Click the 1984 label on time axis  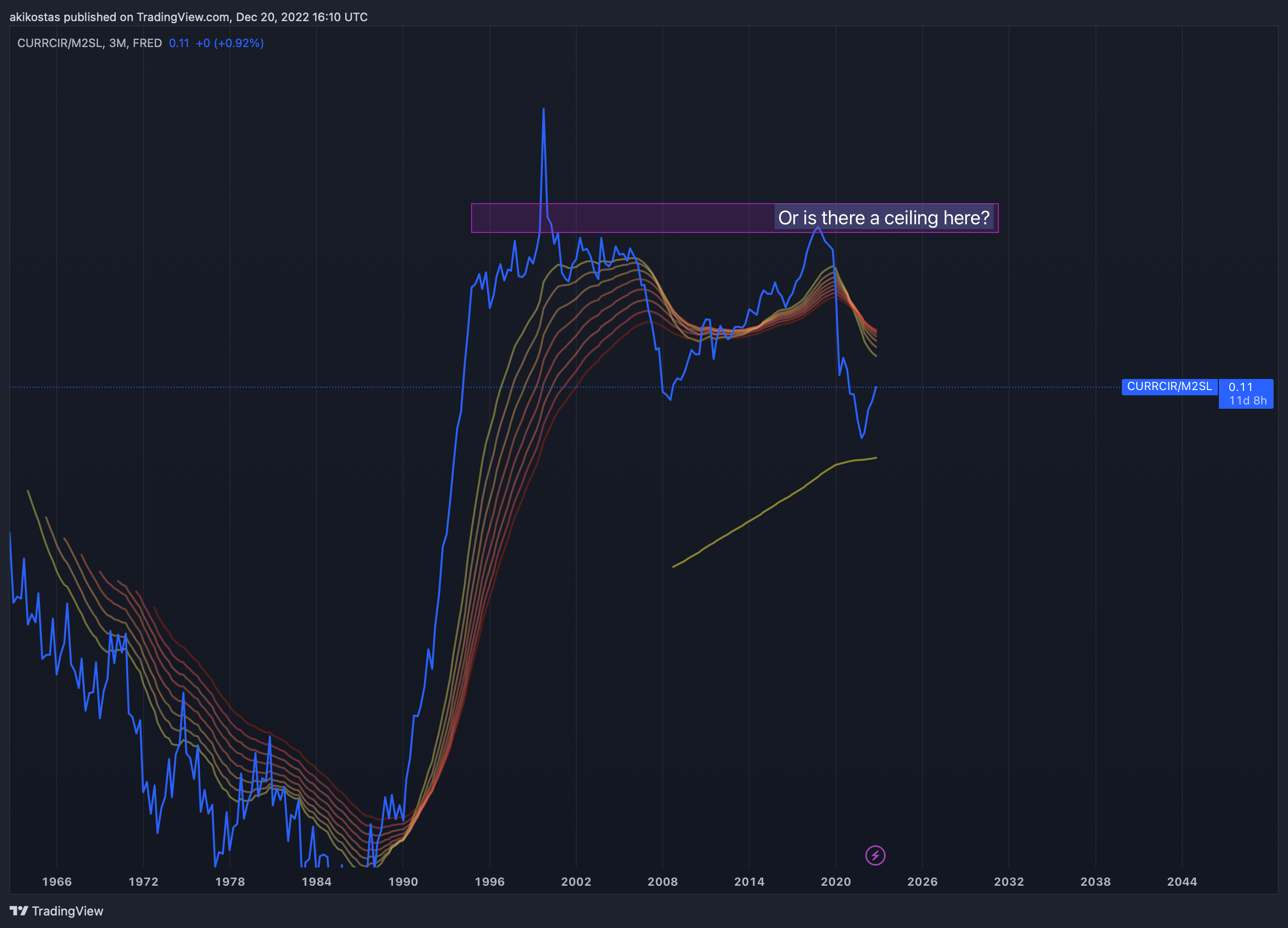316,881
